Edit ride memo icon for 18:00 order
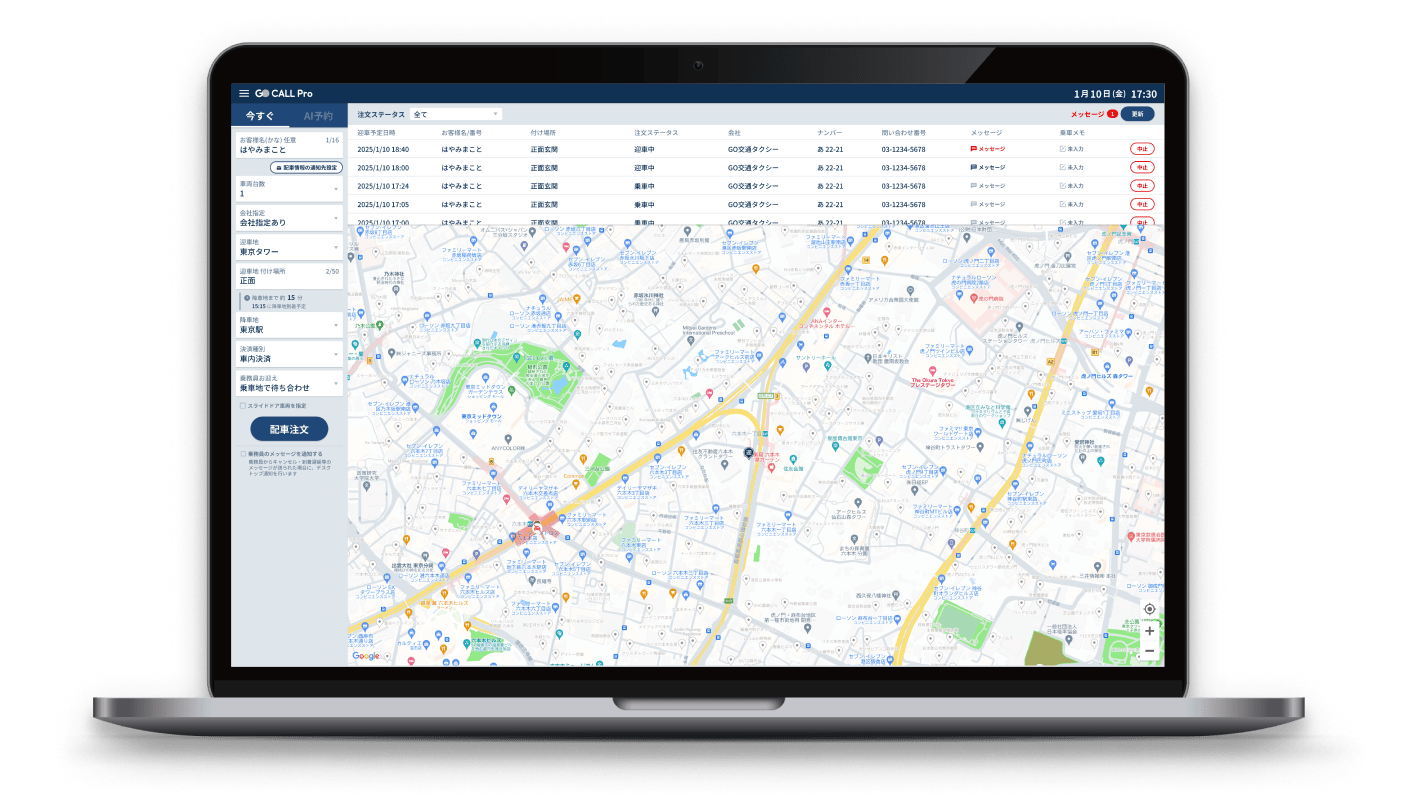Viewport: 1418px width, 806px height. (x=1063, y=167)
